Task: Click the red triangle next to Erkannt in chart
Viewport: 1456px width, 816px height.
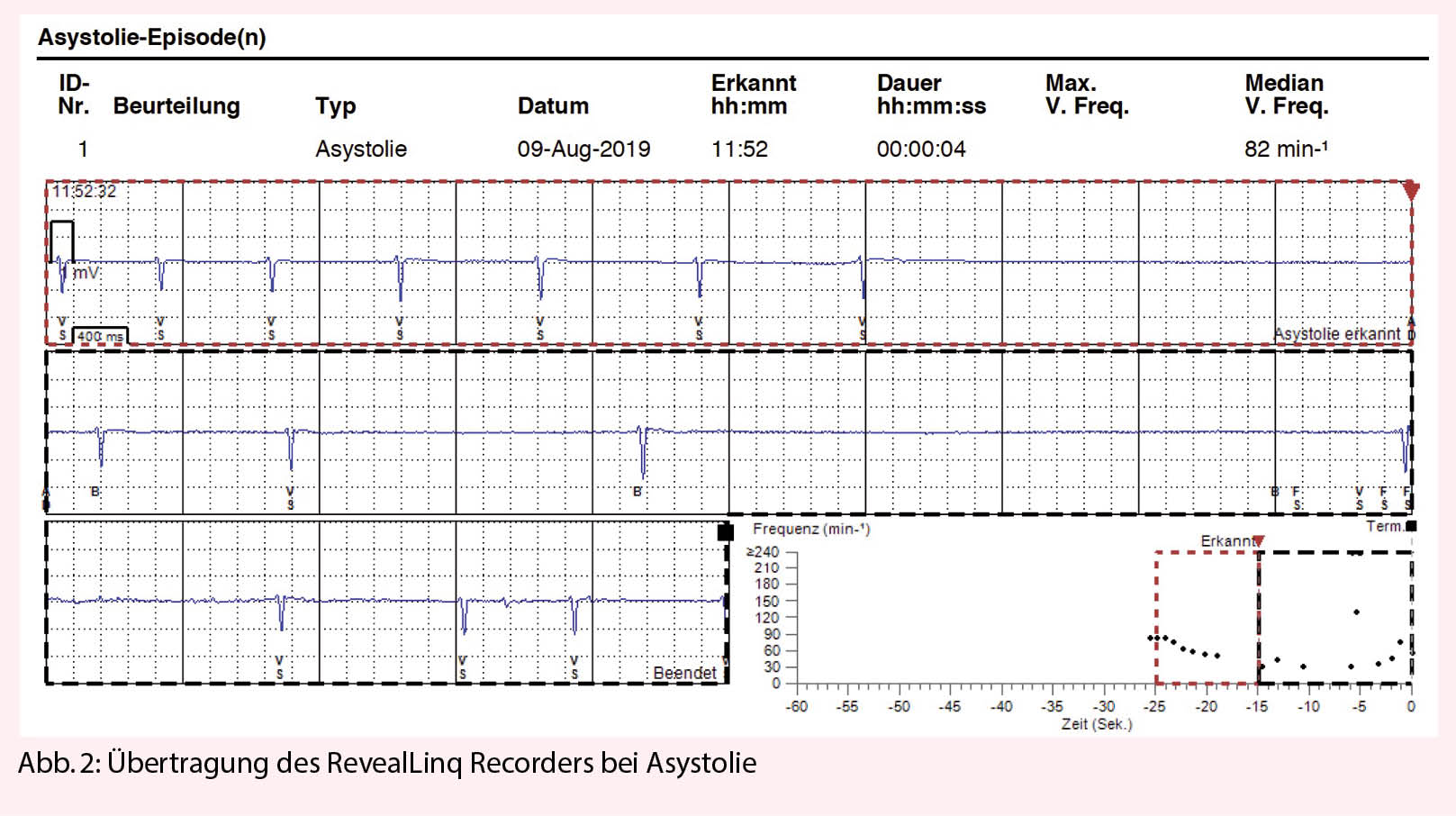Action: (x=1259, y=540)
